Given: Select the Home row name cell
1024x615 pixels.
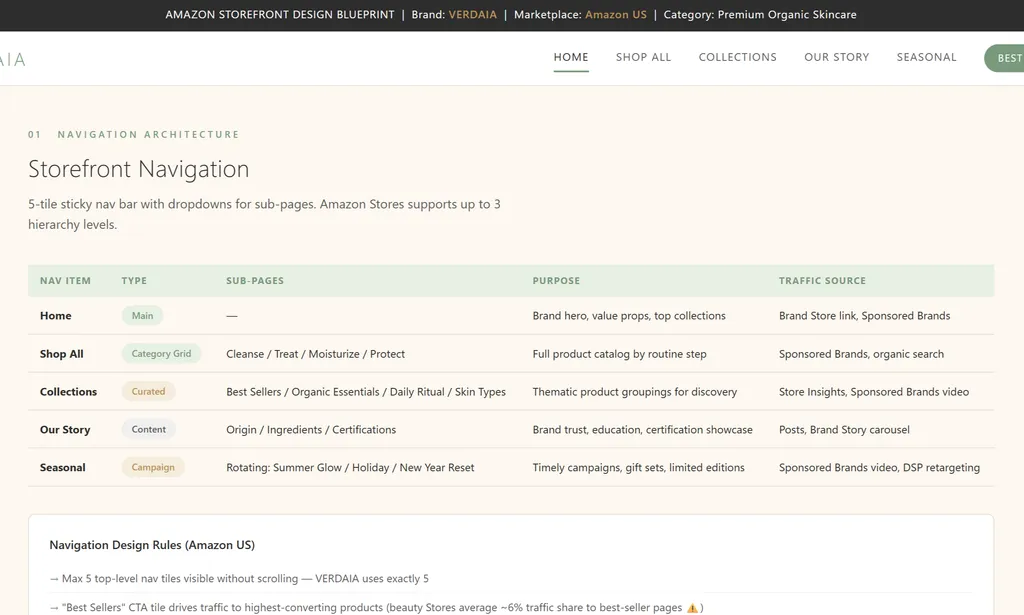Looking at the screenshot, I should tap(56, 316).
